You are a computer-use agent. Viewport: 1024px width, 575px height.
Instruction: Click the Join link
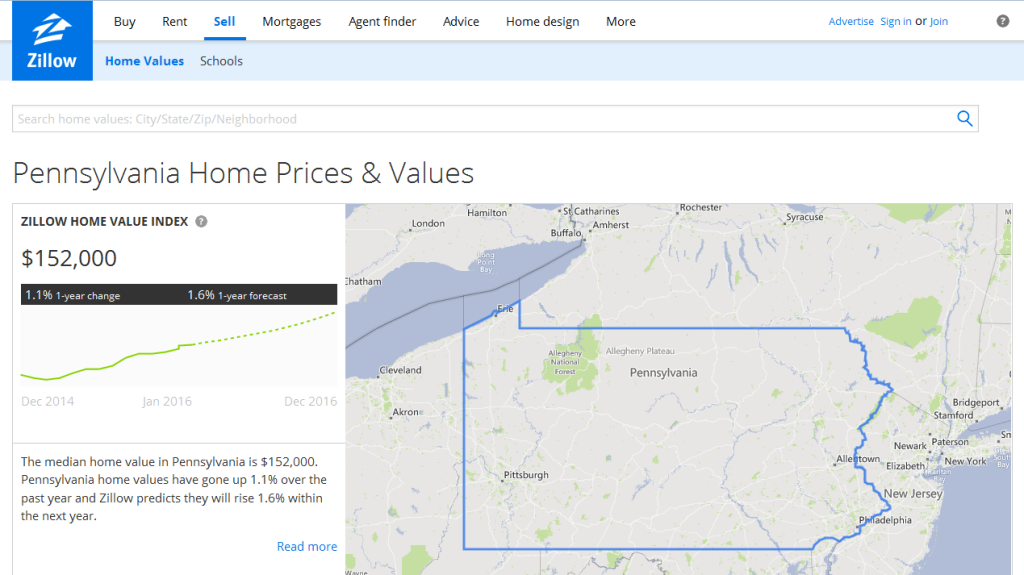[x=938, y=22]
